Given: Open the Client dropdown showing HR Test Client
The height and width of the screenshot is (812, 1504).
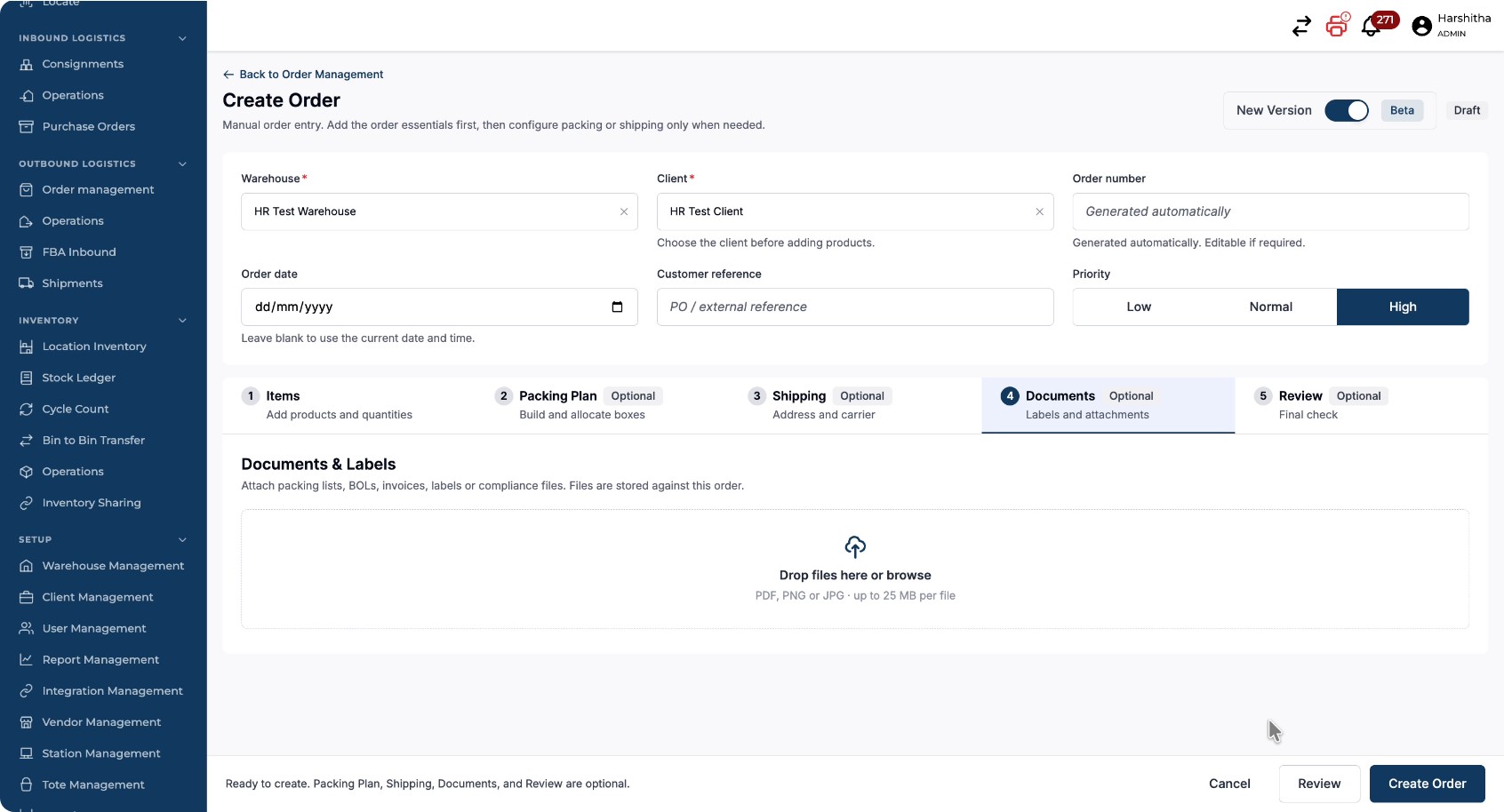Looking at the screenshot, I should [855, 211].
